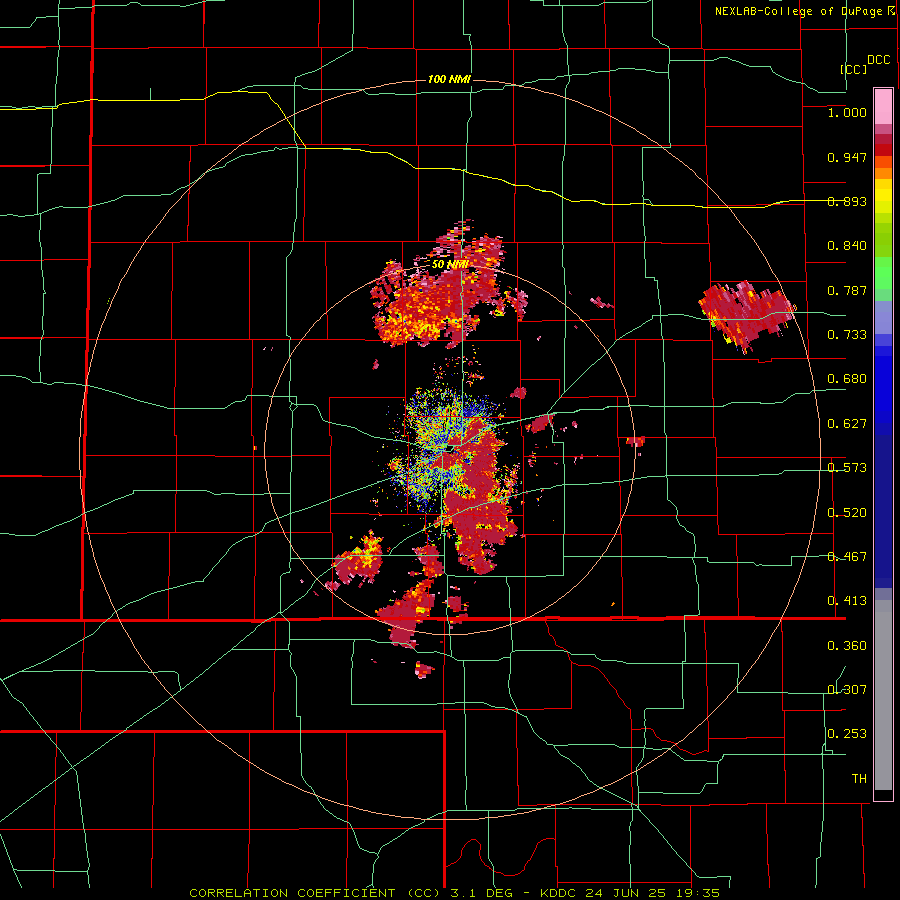Click the pink top segment of color bar
The width and height of the screenshot is (900, 900).
pos(883,107)
